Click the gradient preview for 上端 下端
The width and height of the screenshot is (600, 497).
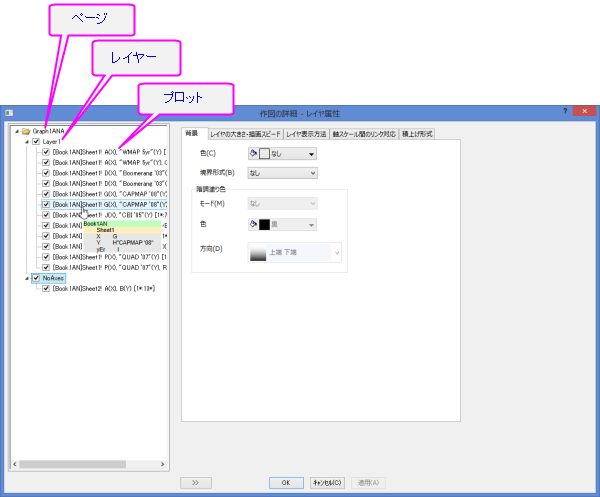(x=258, y=253)
